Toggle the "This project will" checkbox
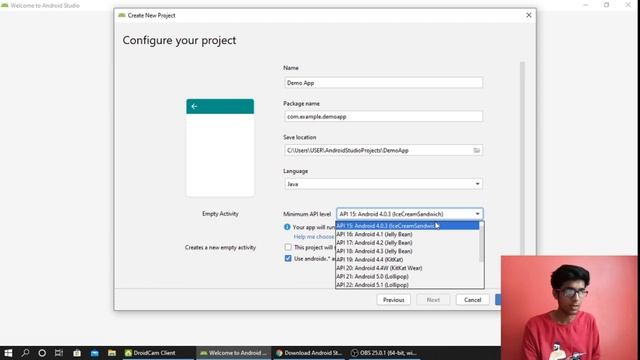 tap(288, 247)
